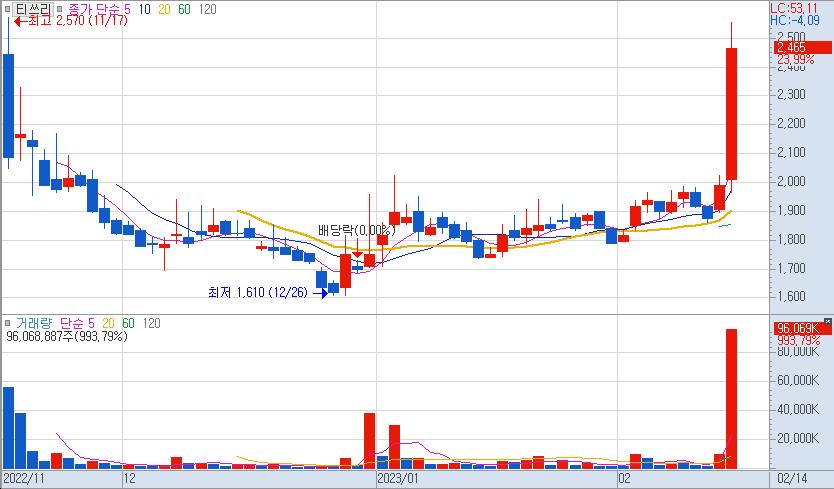Image resolution: width=834 pixels, height=489 pixels.
Task: Select the price 20-day moving average label
Action: tap(164, 9)
